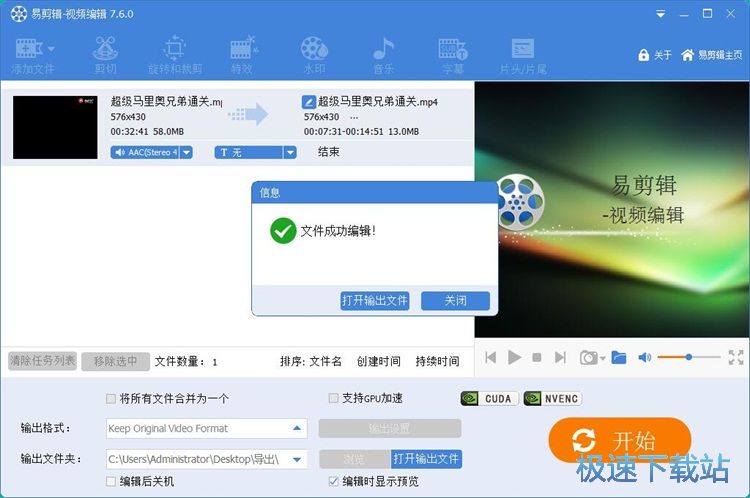Click 打开输出文件 beside the 浏览 button
Image resolution: width=750 pixels, height=498 pixels.
tap(426, 459)
